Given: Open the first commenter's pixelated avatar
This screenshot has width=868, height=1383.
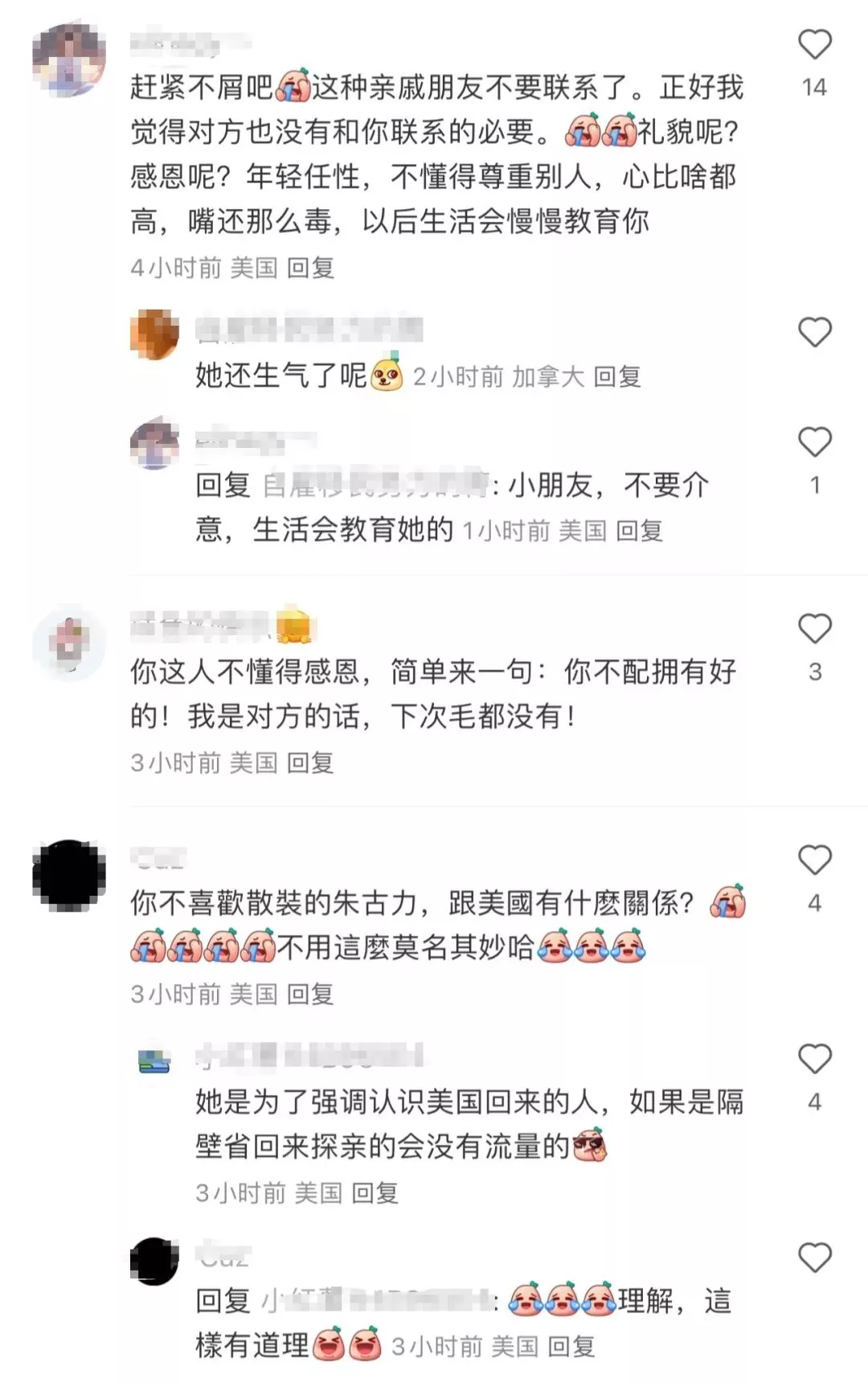Looking at the screenshot, I should point(69,60).
